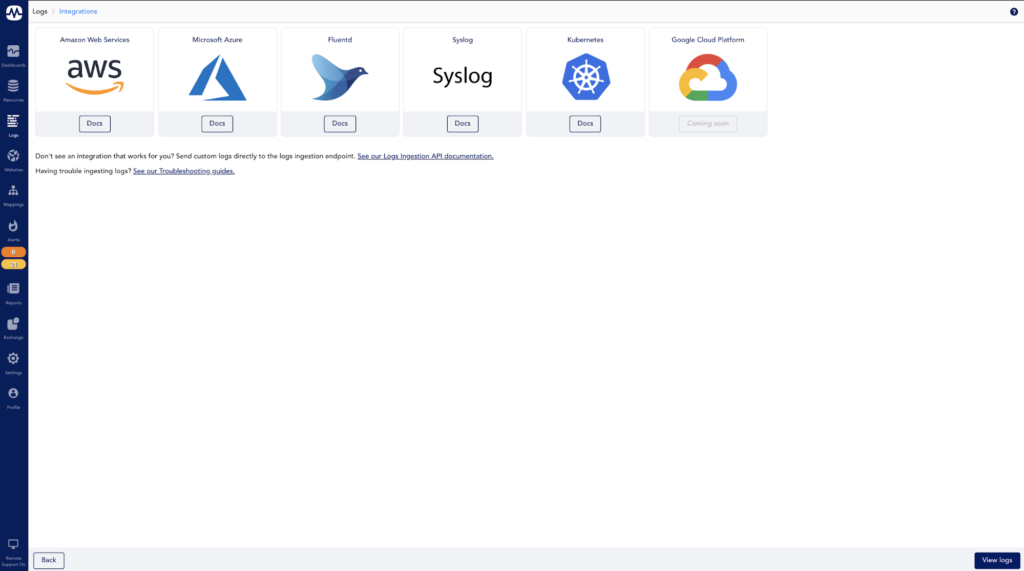Click the View logs button
The width and height of the screenshot is (1024, 571).
click(997, 560)
